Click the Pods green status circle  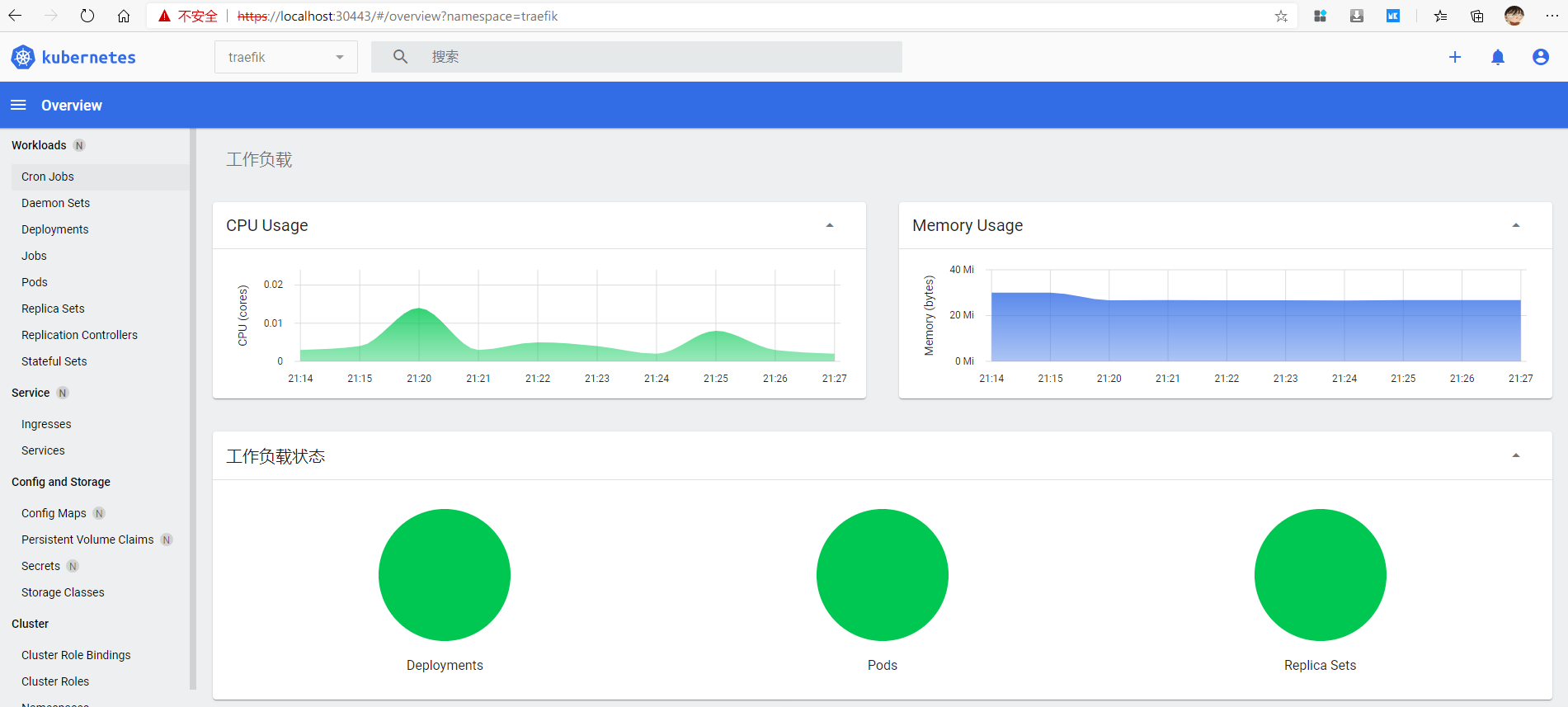point(883,575)
